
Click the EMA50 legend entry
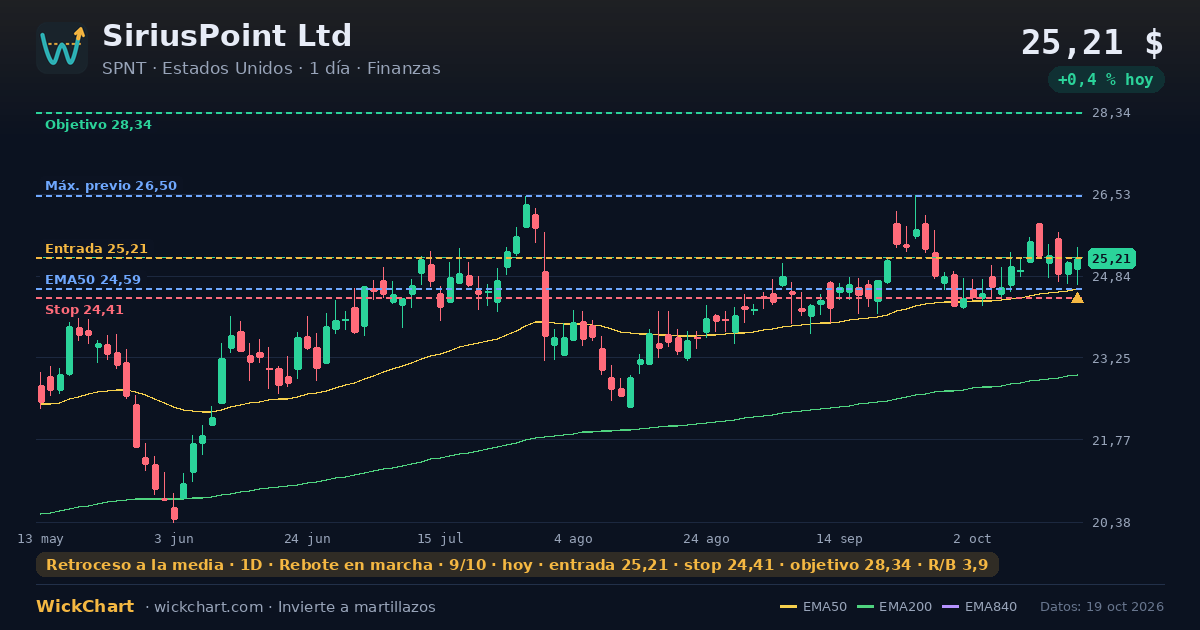pos(813,607)
